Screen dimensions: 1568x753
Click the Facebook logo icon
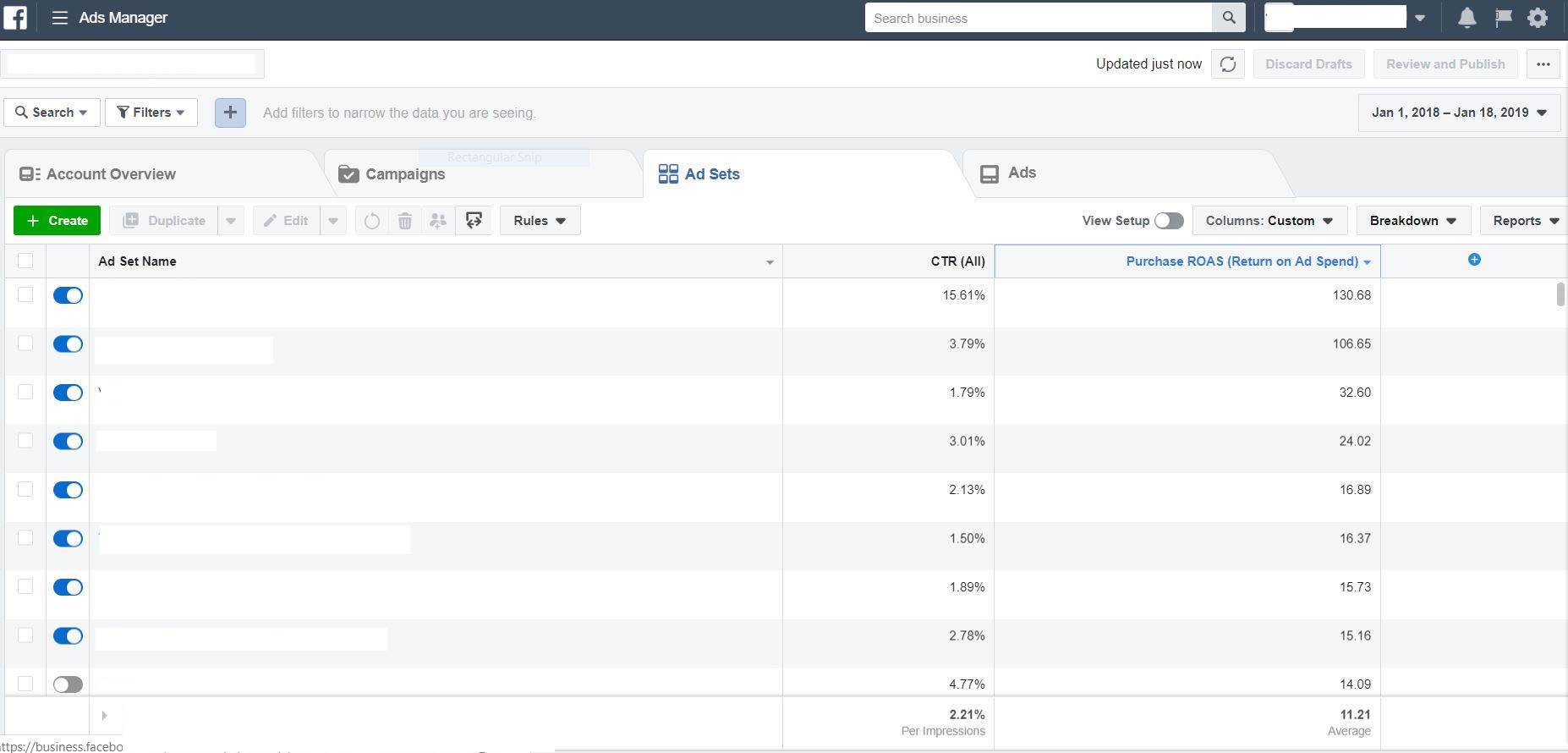point(15,18)
